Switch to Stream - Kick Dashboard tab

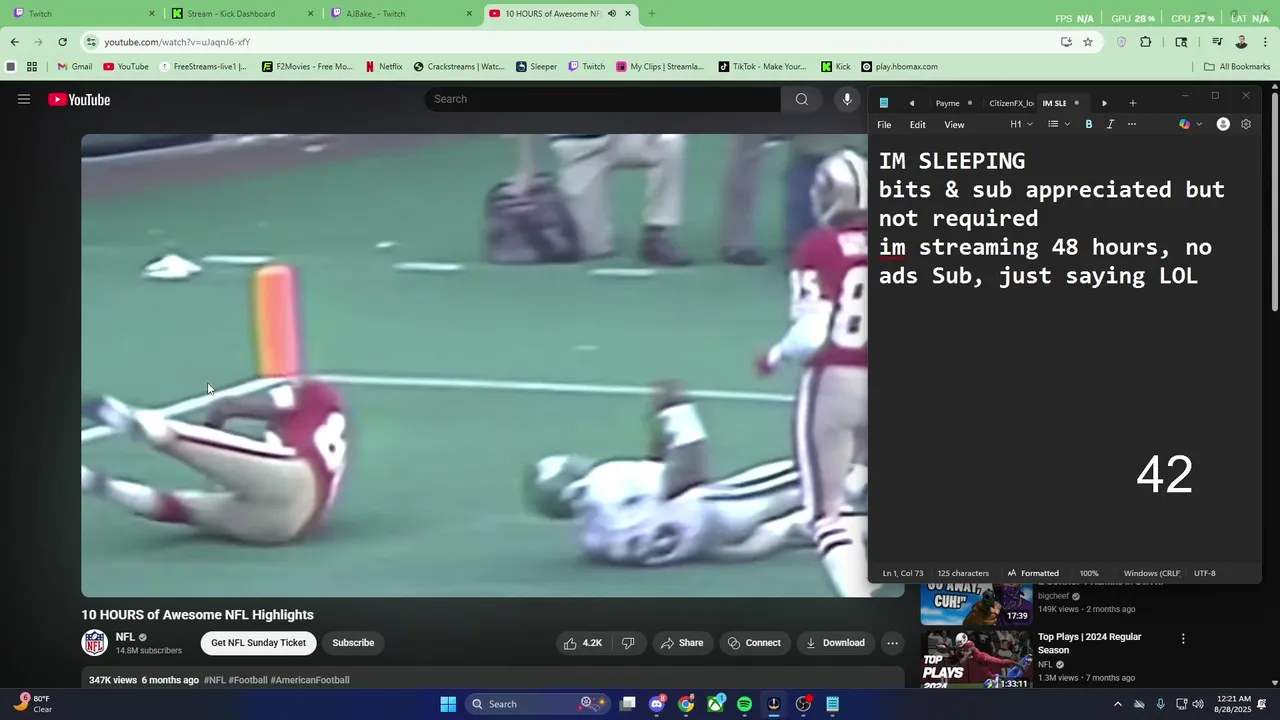click(240, 14)
